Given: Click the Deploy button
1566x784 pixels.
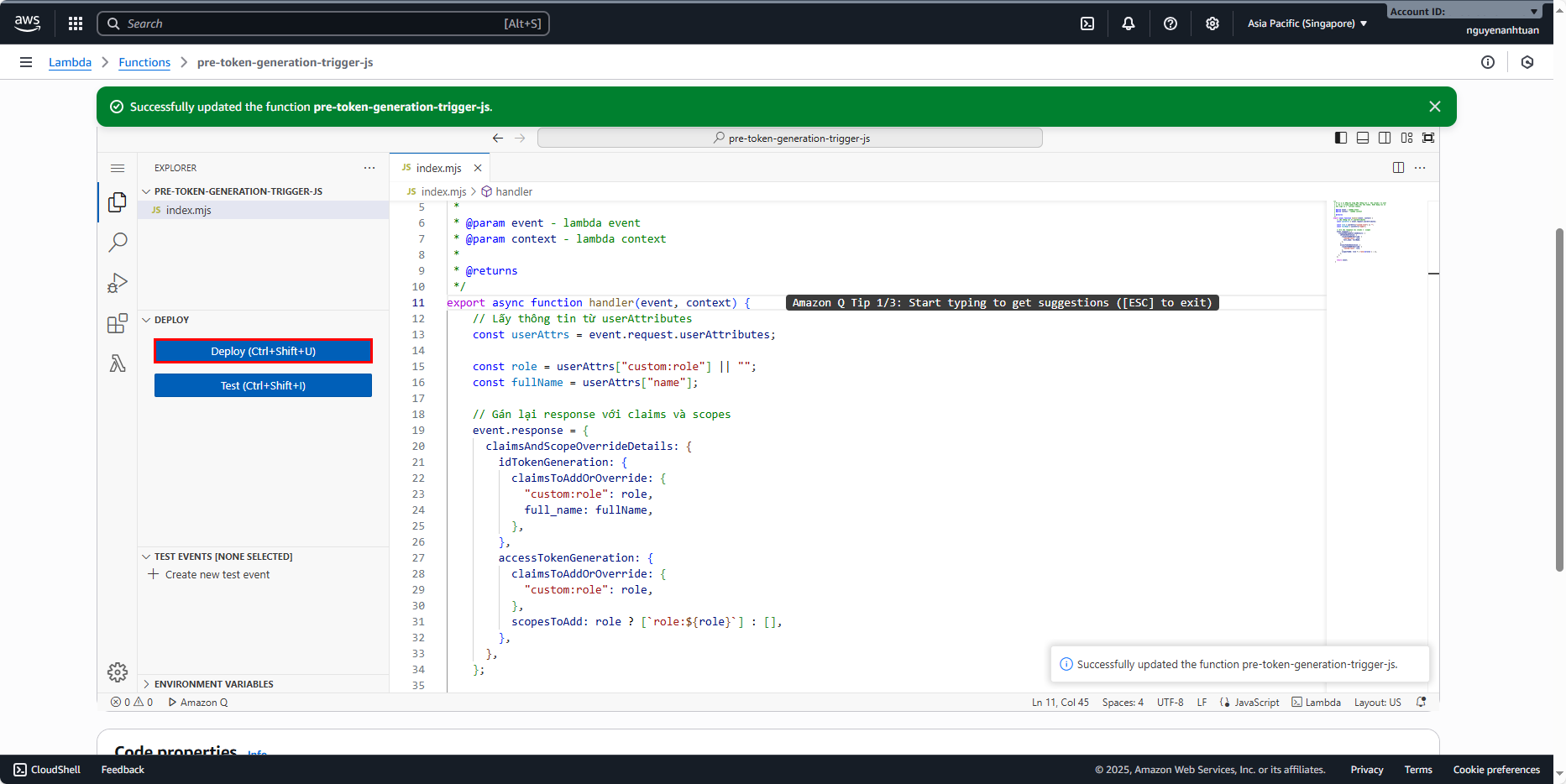Looking at the screenshot, I should [263, 351].
